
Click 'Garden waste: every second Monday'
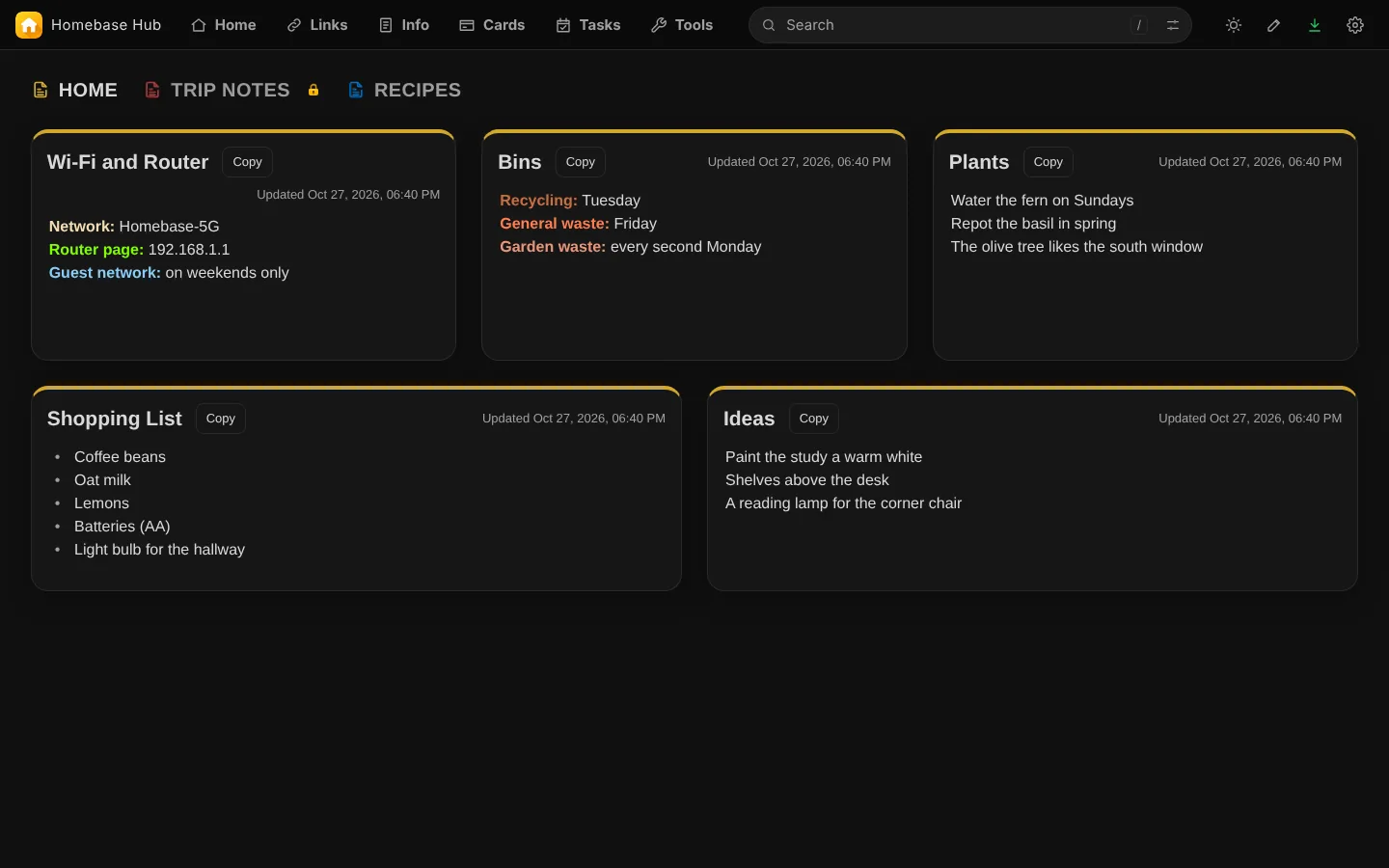(631, 247)
